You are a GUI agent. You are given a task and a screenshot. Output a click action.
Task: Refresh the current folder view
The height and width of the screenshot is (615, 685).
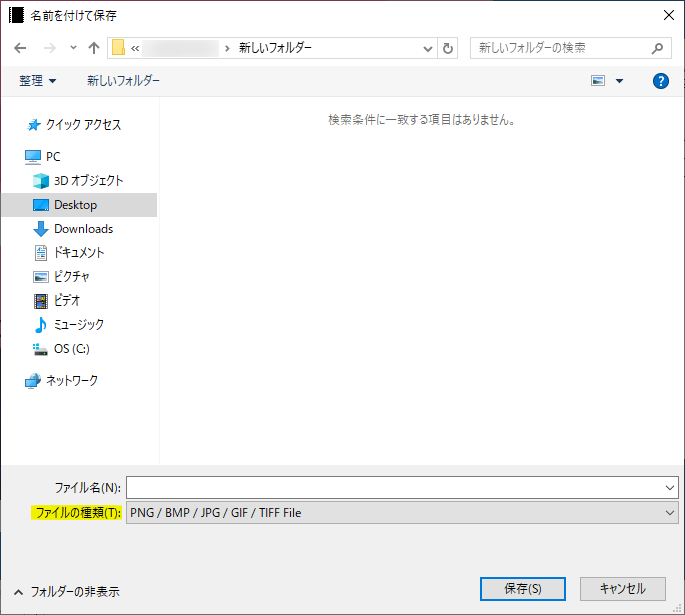tap(448, 48)
